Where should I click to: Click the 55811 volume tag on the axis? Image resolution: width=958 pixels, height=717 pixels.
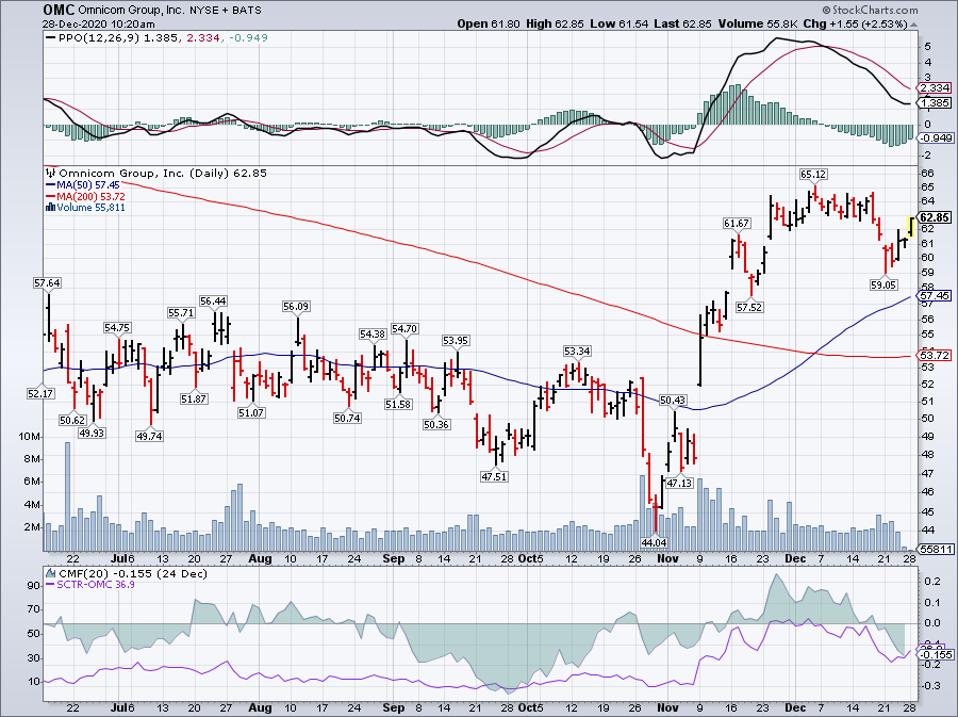936,549
